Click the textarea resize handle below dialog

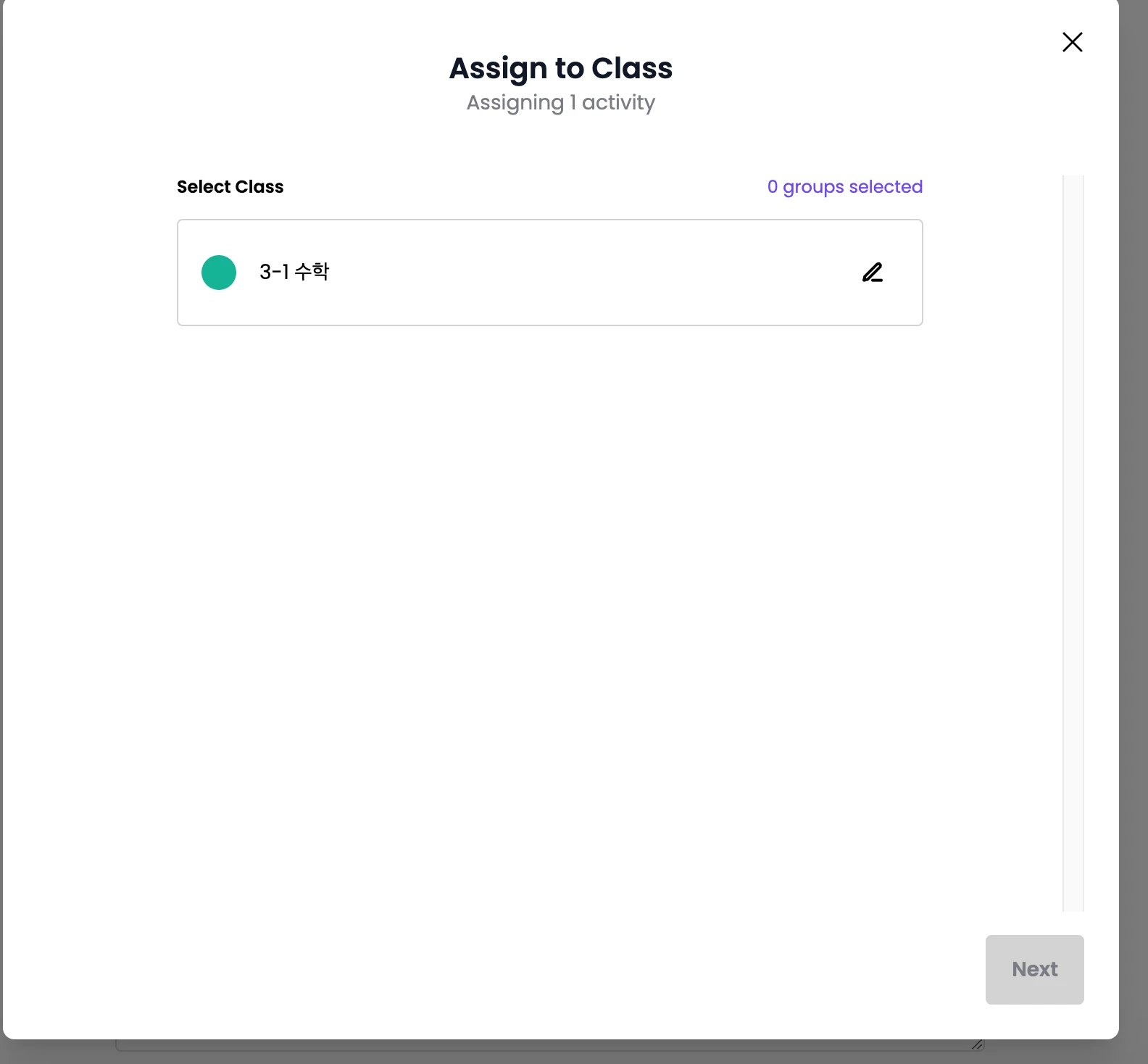[x=978, y=1044]
